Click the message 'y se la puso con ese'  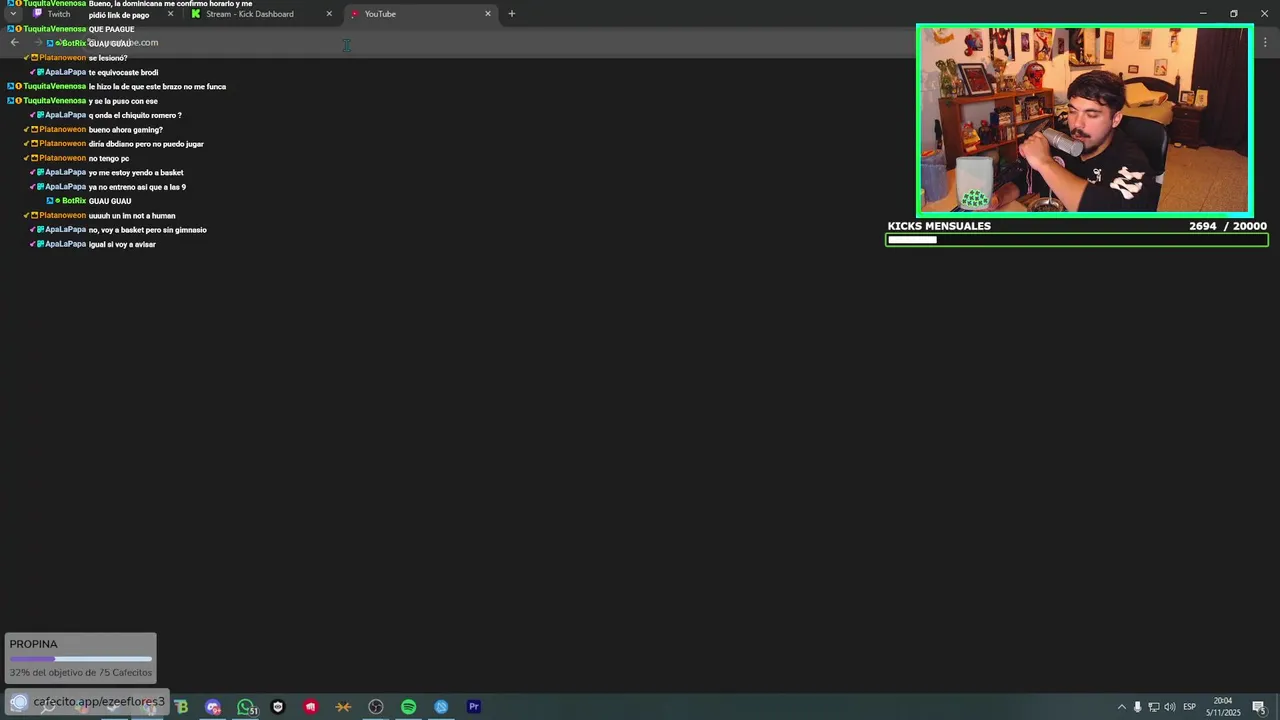point(123,101)
